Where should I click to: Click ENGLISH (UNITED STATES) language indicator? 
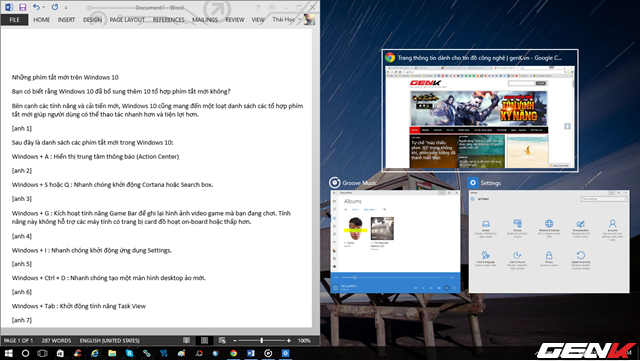pos(109,341)
